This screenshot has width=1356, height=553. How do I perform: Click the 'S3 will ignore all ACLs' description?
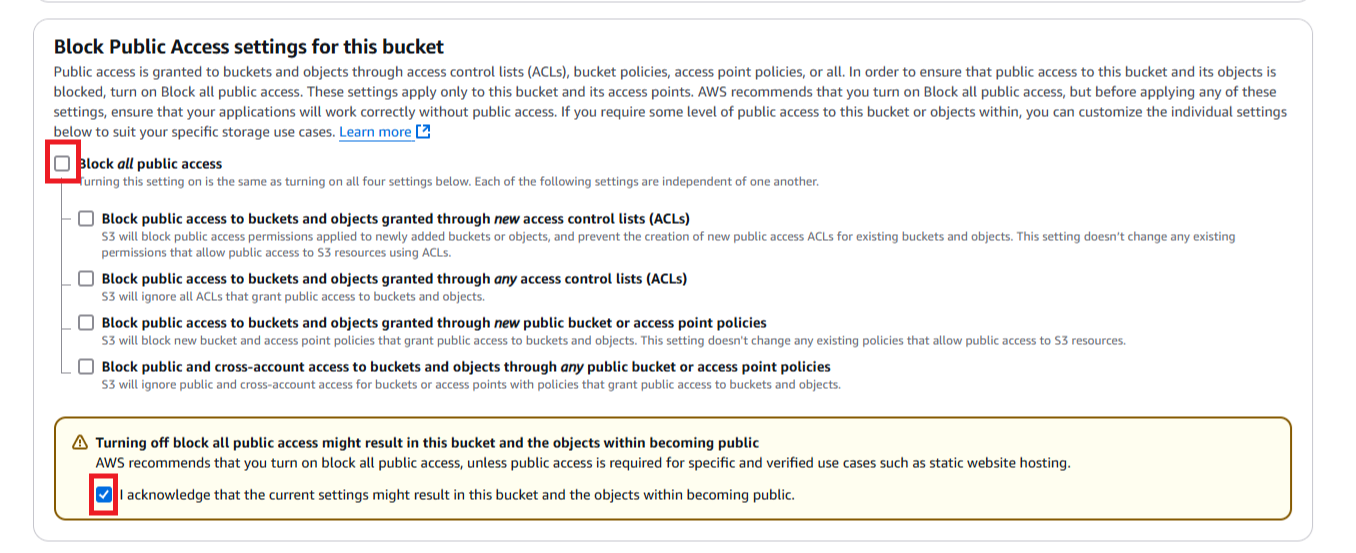[292, 297]
